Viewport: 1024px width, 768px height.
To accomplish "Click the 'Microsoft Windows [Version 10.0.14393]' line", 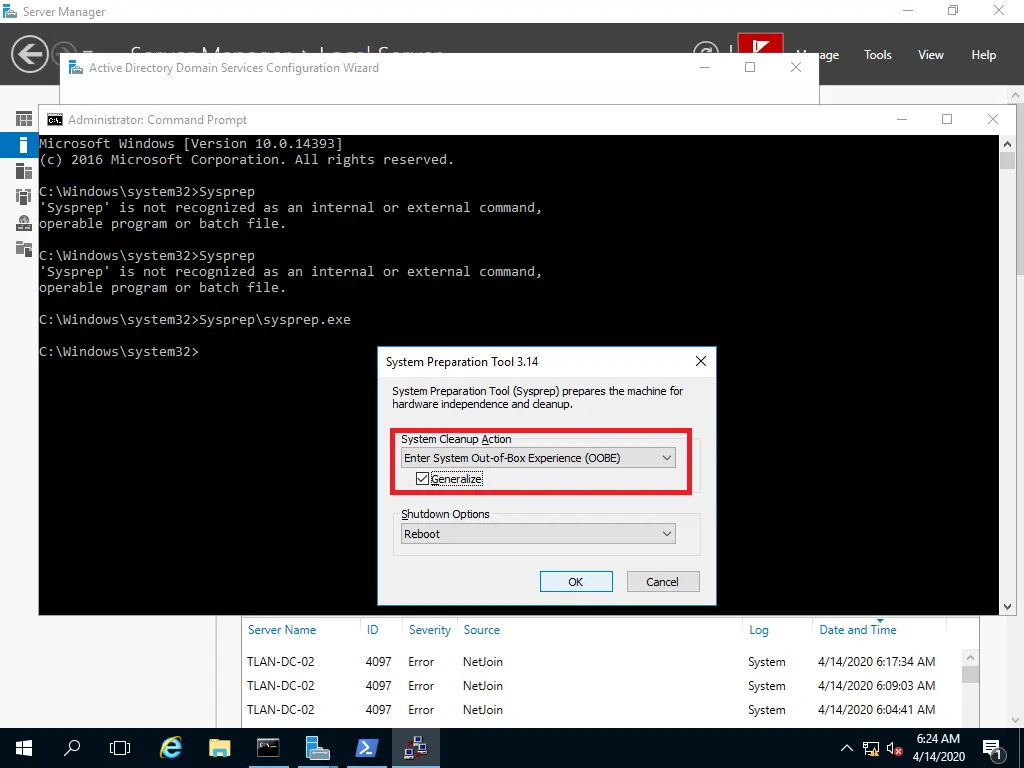I will [191, 143].
